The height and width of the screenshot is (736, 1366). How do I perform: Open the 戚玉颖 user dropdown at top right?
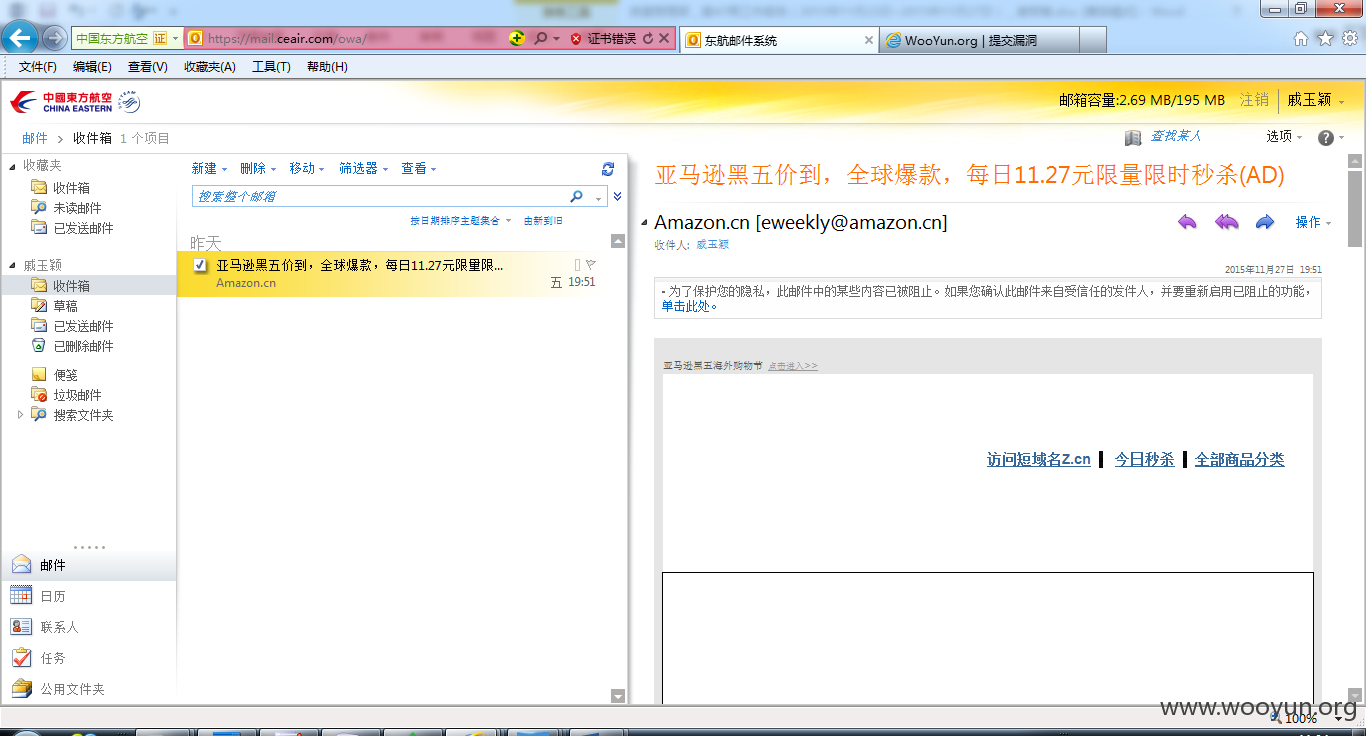click(1315, 100)
